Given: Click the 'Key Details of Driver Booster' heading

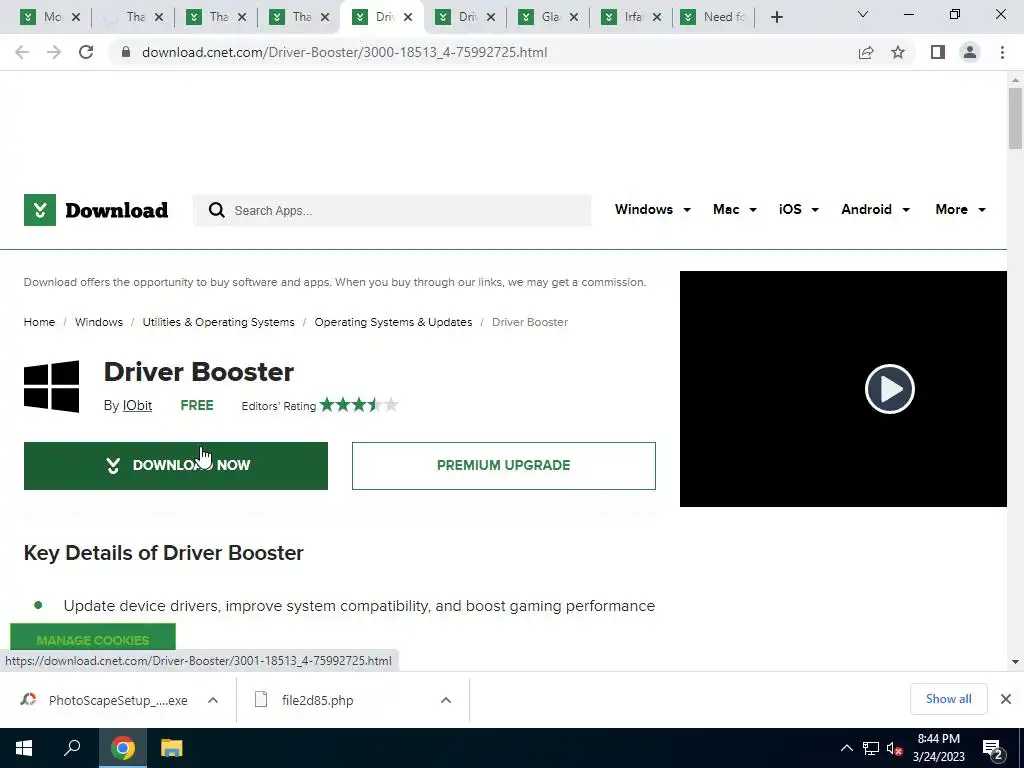Looking at the screenshot, I should [163, 552].
